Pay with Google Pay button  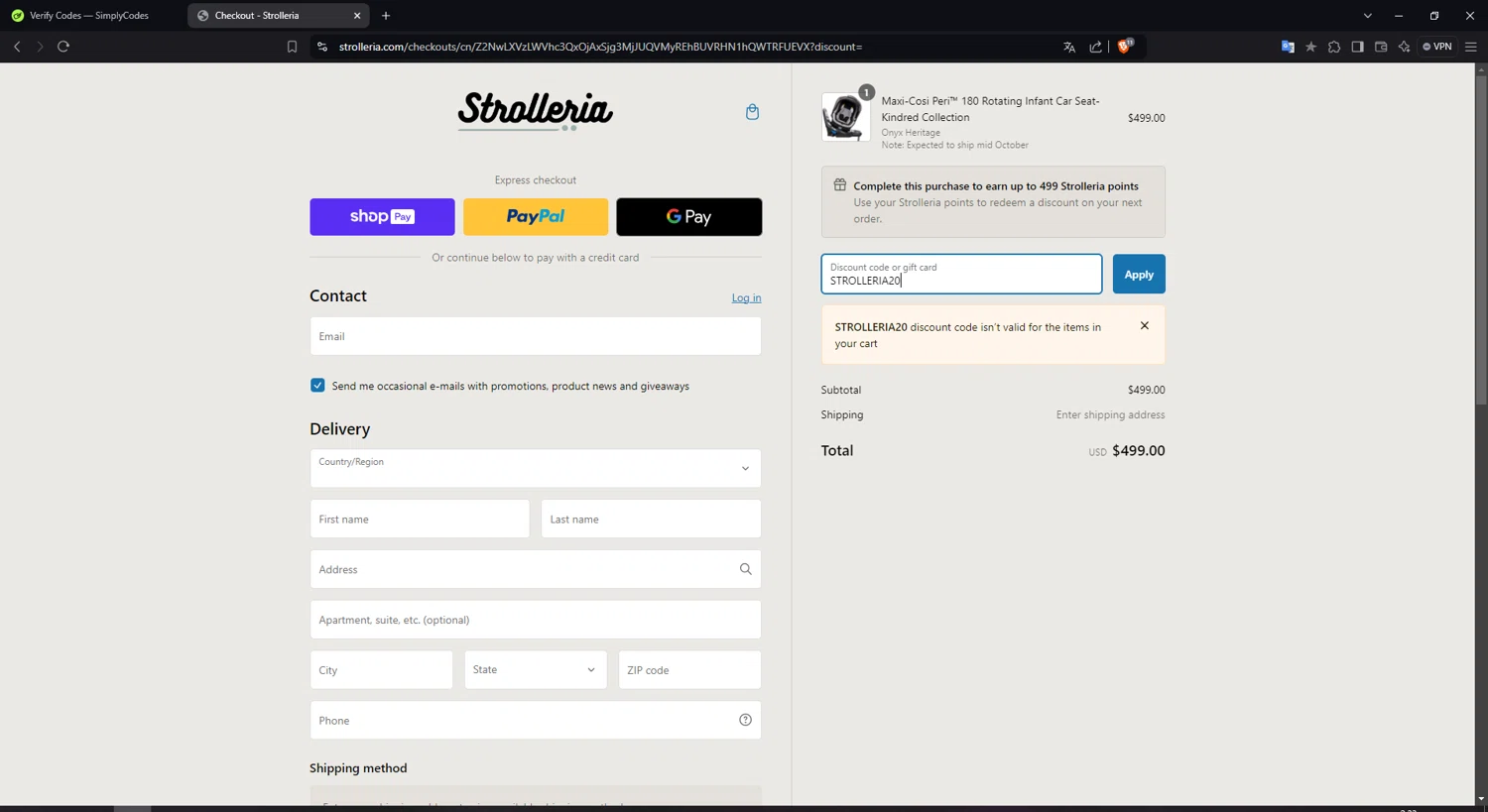(689, 217)
